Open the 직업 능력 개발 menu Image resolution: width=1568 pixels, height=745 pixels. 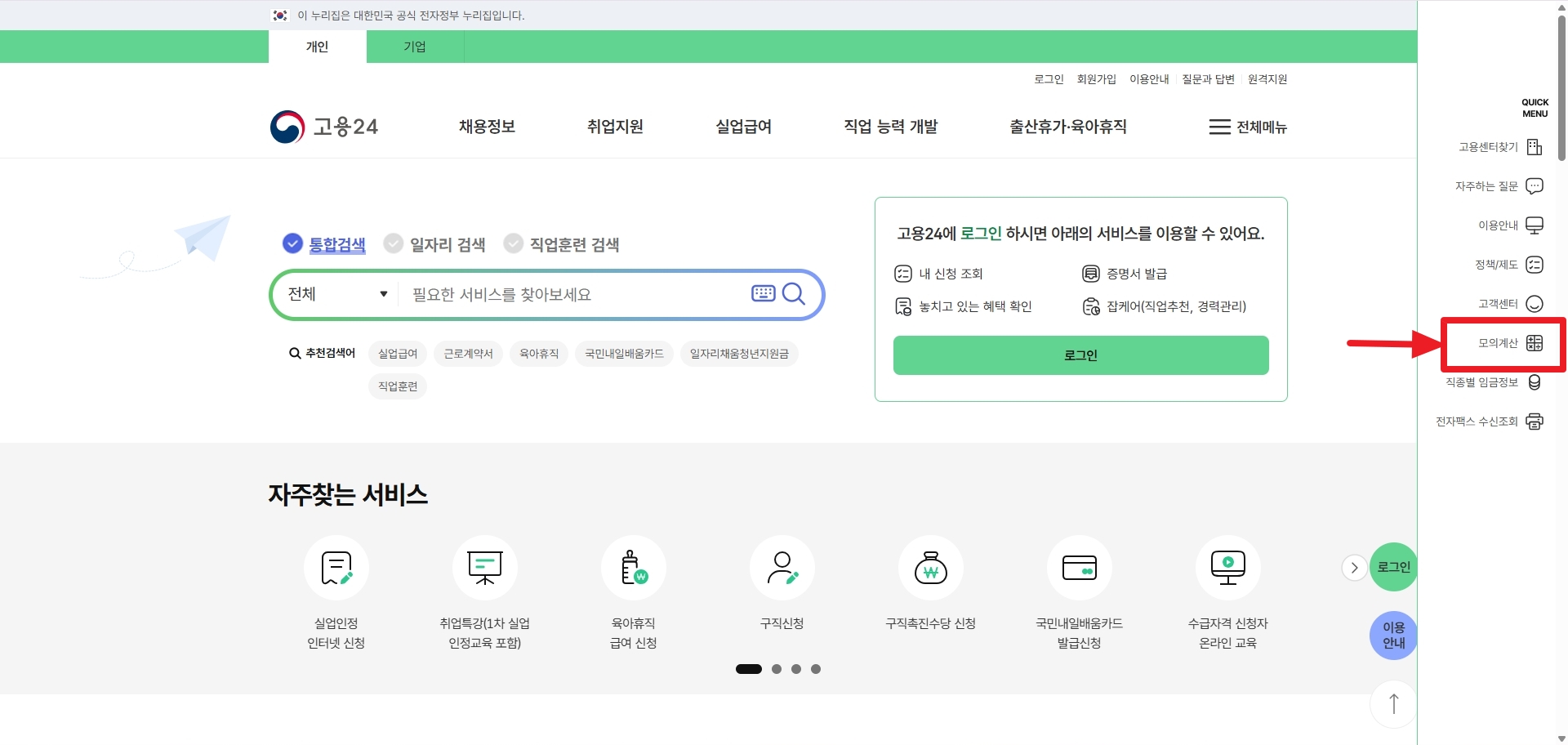[890, 127]
